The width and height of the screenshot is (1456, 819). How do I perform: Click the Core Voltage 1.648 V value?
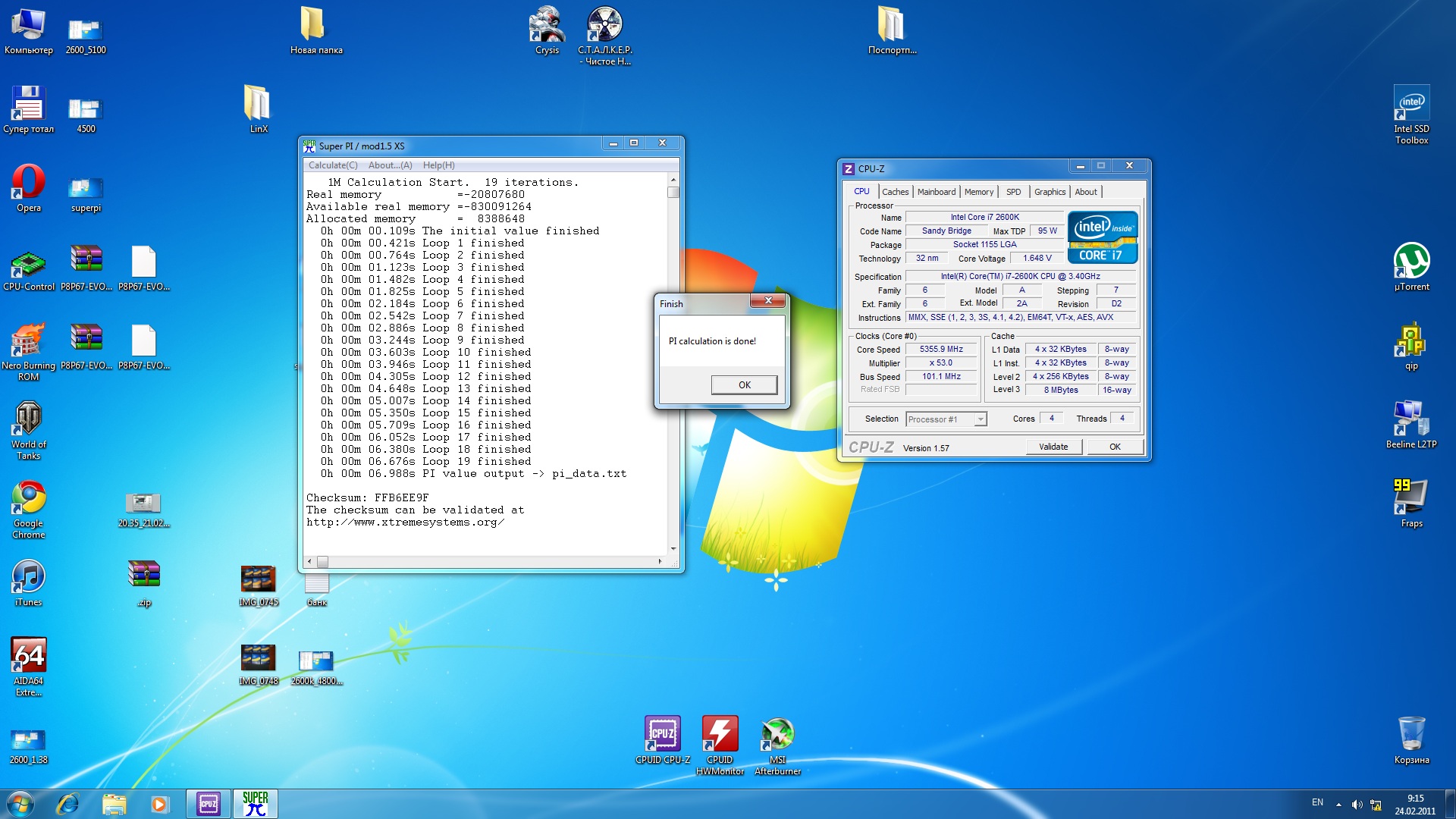click(x=1037, y=259)
